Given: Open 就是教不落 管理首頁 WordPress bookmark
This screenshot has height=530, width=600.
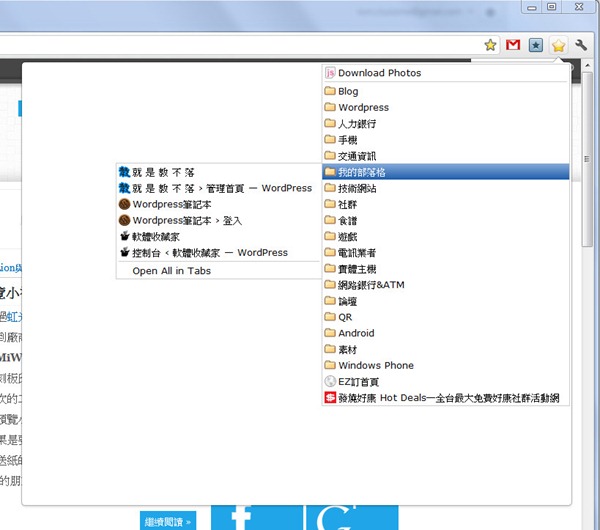Looking at the screenshot, I should (x=218, y=188).
